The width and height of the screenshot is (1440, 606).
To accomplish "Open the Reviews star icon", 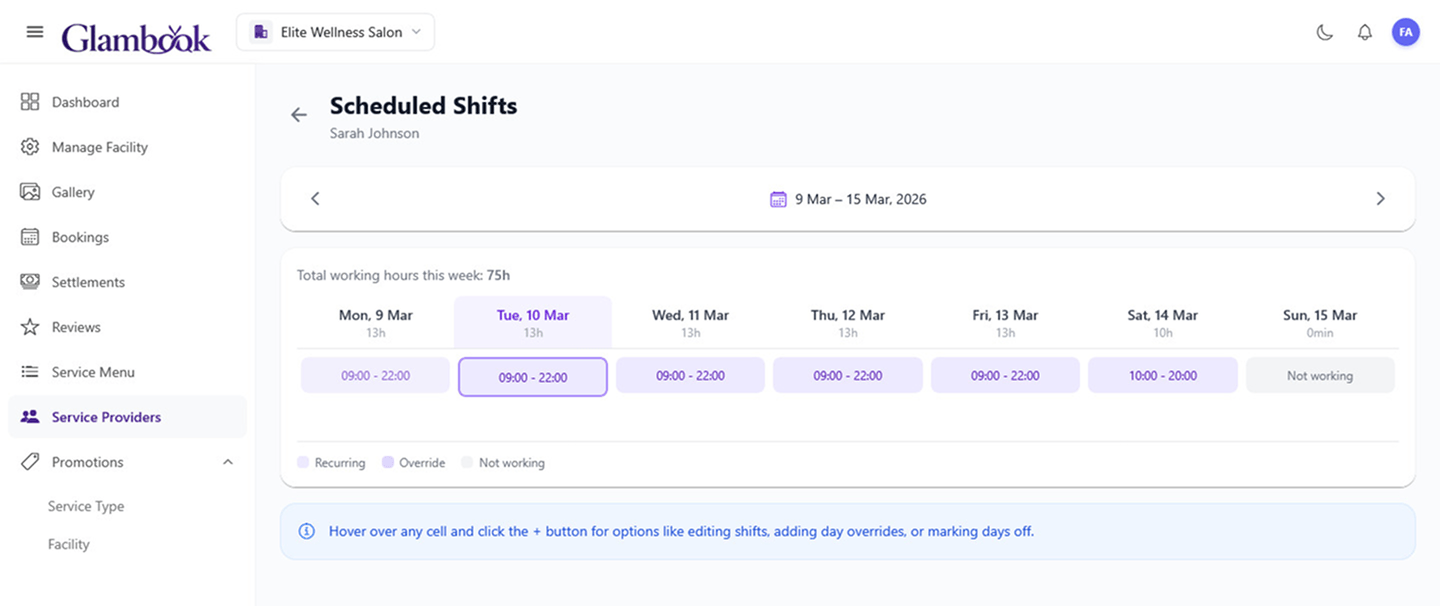I will pos(30,327).
